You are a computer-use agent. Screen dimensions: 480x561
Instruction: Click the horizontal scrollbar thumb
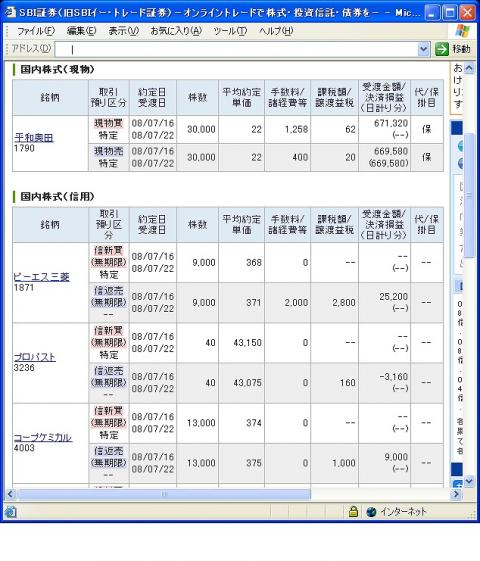click(x=164, y=494)
